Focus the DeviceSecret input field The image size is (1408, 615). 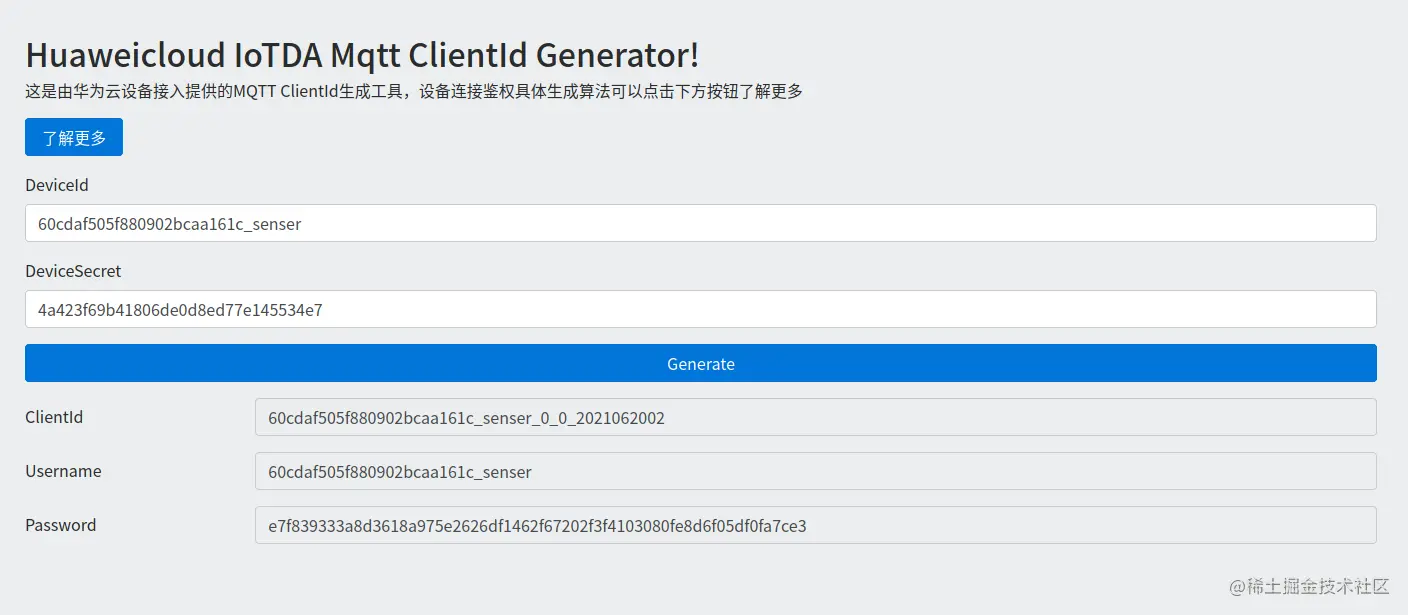[x=701, y=309]
